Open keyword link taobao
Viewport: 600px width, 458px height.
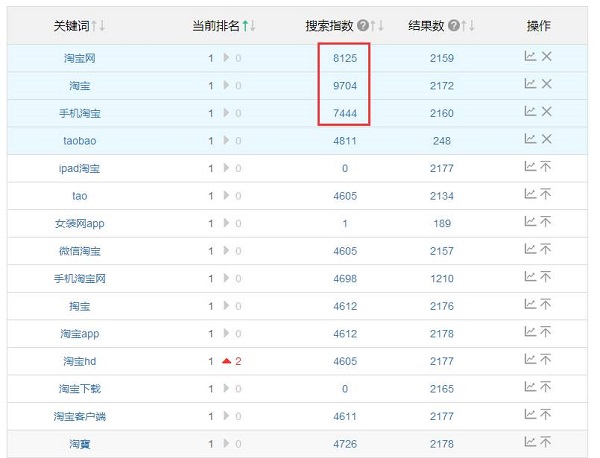pos(80,141)
